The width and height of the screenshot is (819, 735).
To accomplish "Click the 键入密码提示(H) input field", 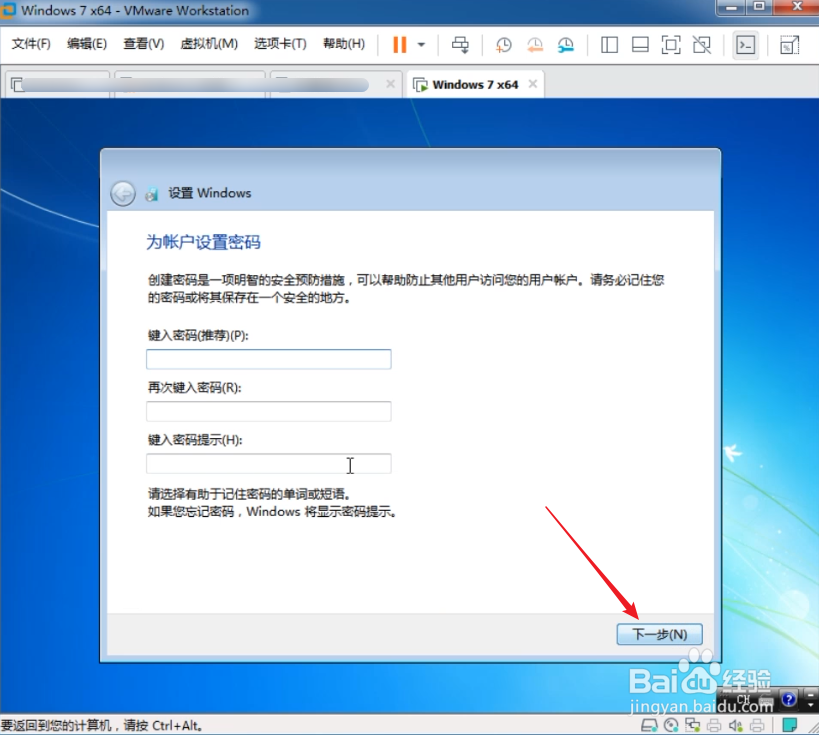I will 268,463.
